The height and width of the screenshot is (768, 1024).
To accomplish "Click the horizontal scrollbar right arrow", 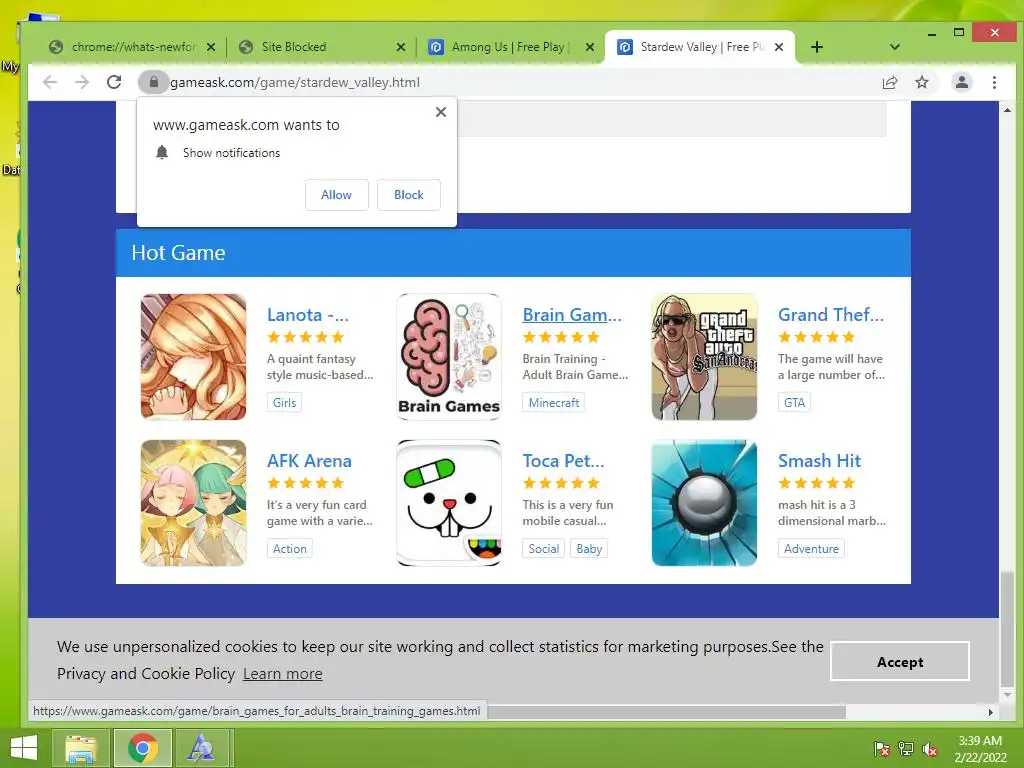I will [x=991, y=712].
